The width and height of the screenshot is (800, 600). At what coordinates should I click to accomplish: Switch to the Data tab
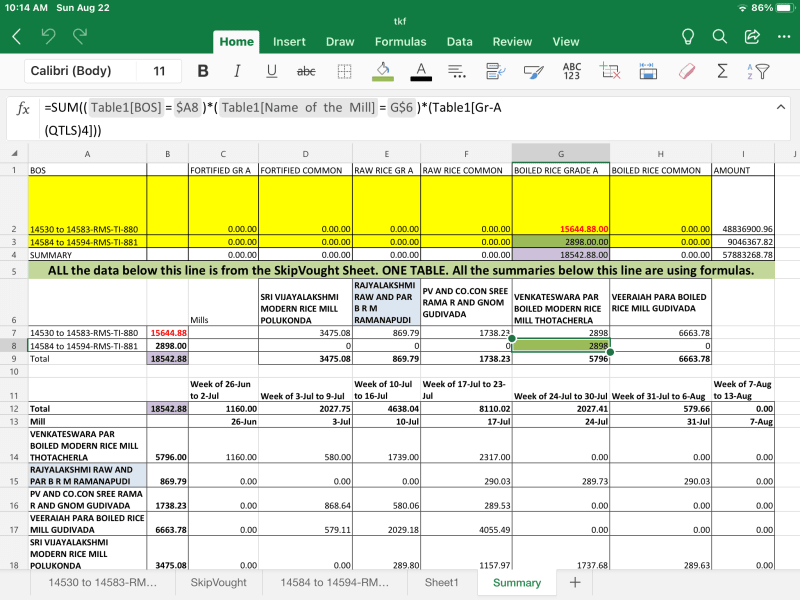(x=460, y=42)
